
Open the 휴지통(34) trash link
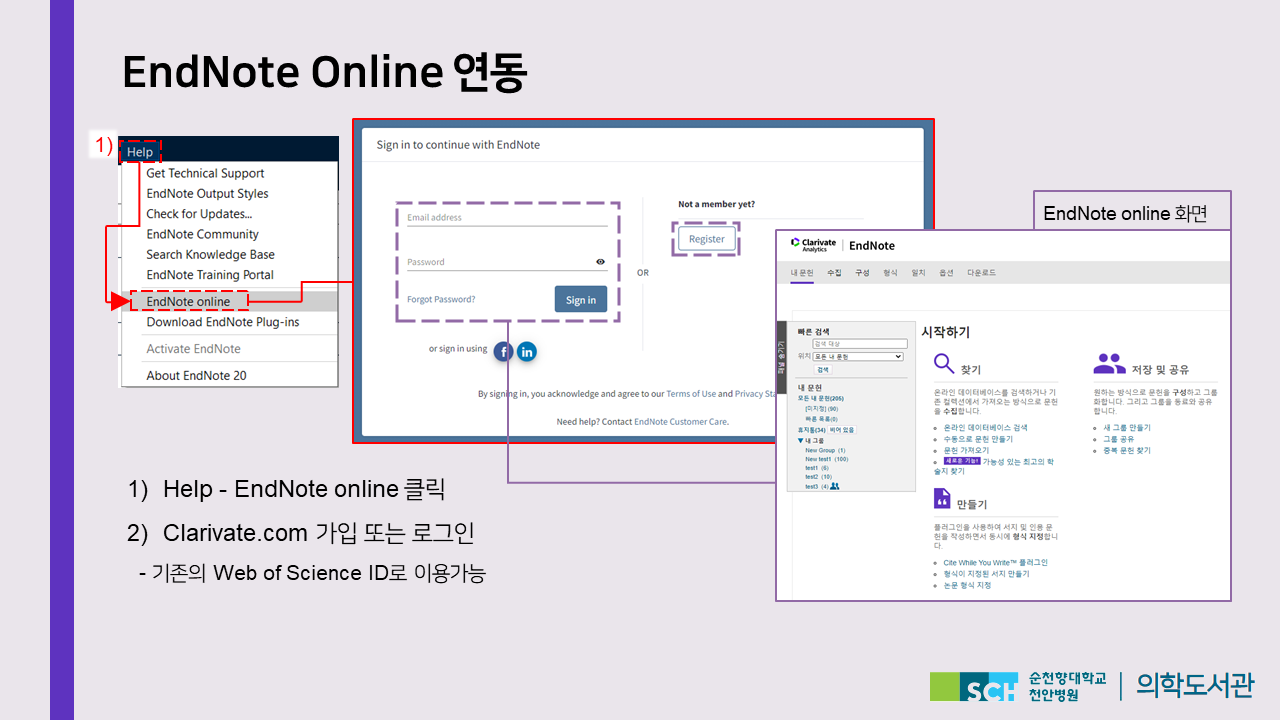coord(812,430)
